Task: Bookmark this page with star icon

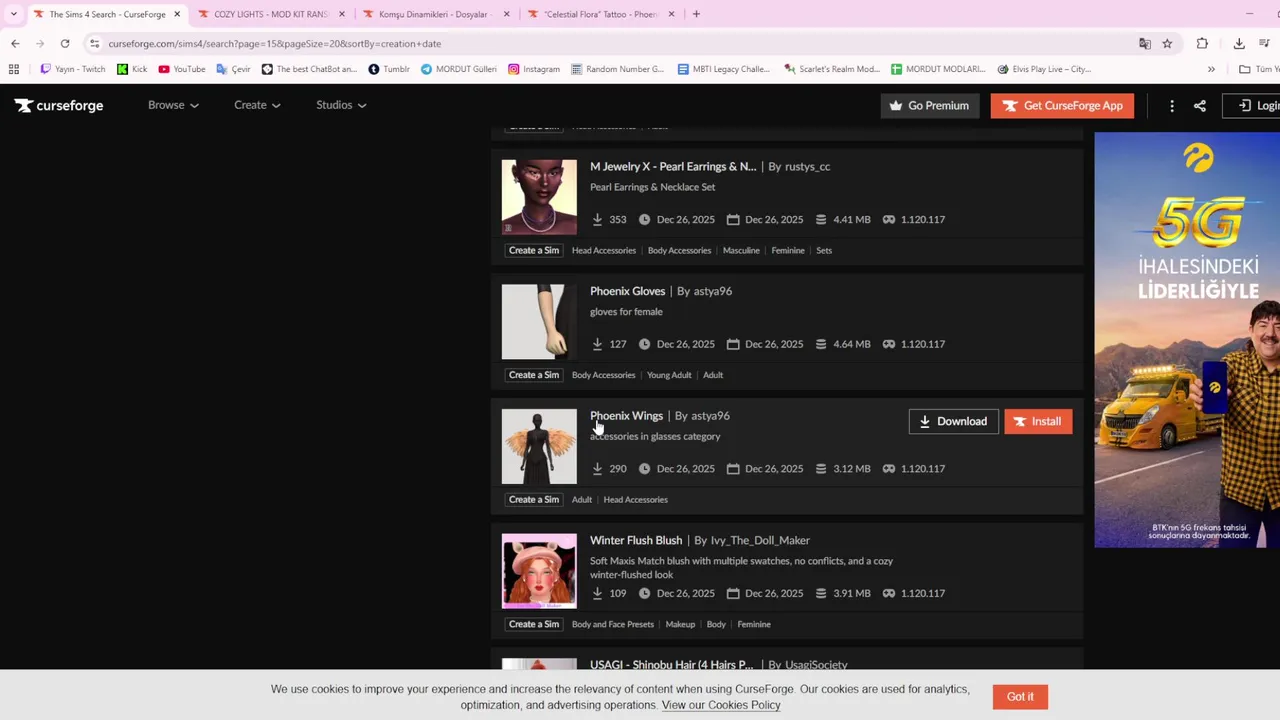Action: [1167, 44]
